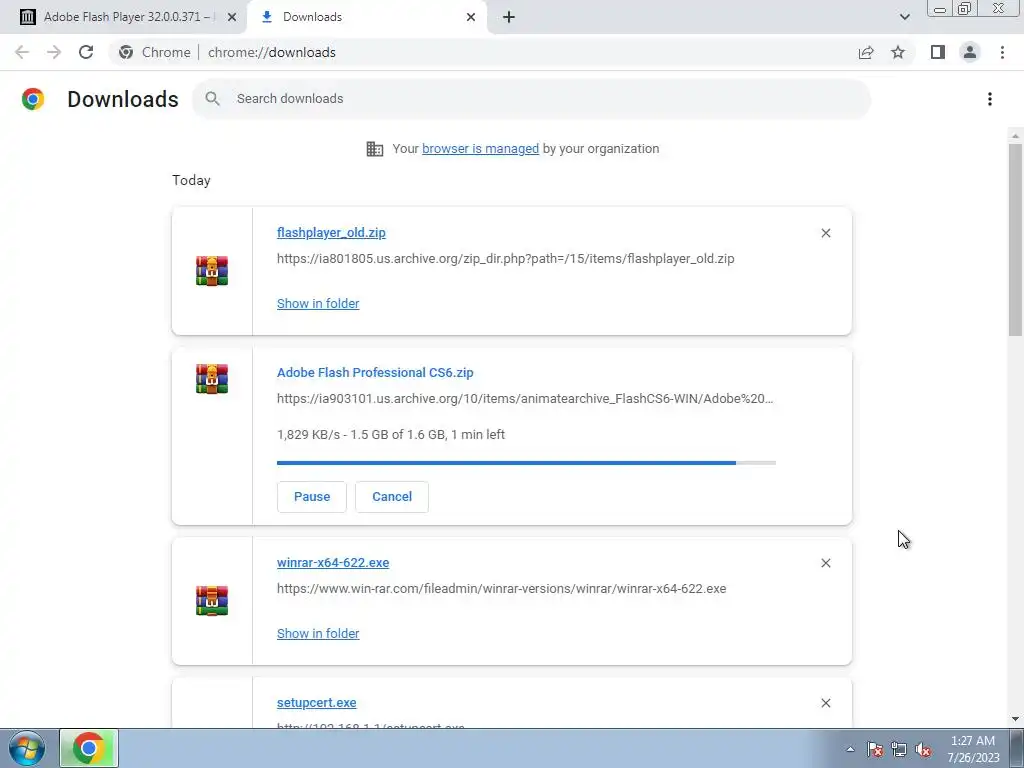The height and width of the screenshot is (768, 1024).
Task: Pause the Adobe Flash CS6 download
Action: click(312, 496)
